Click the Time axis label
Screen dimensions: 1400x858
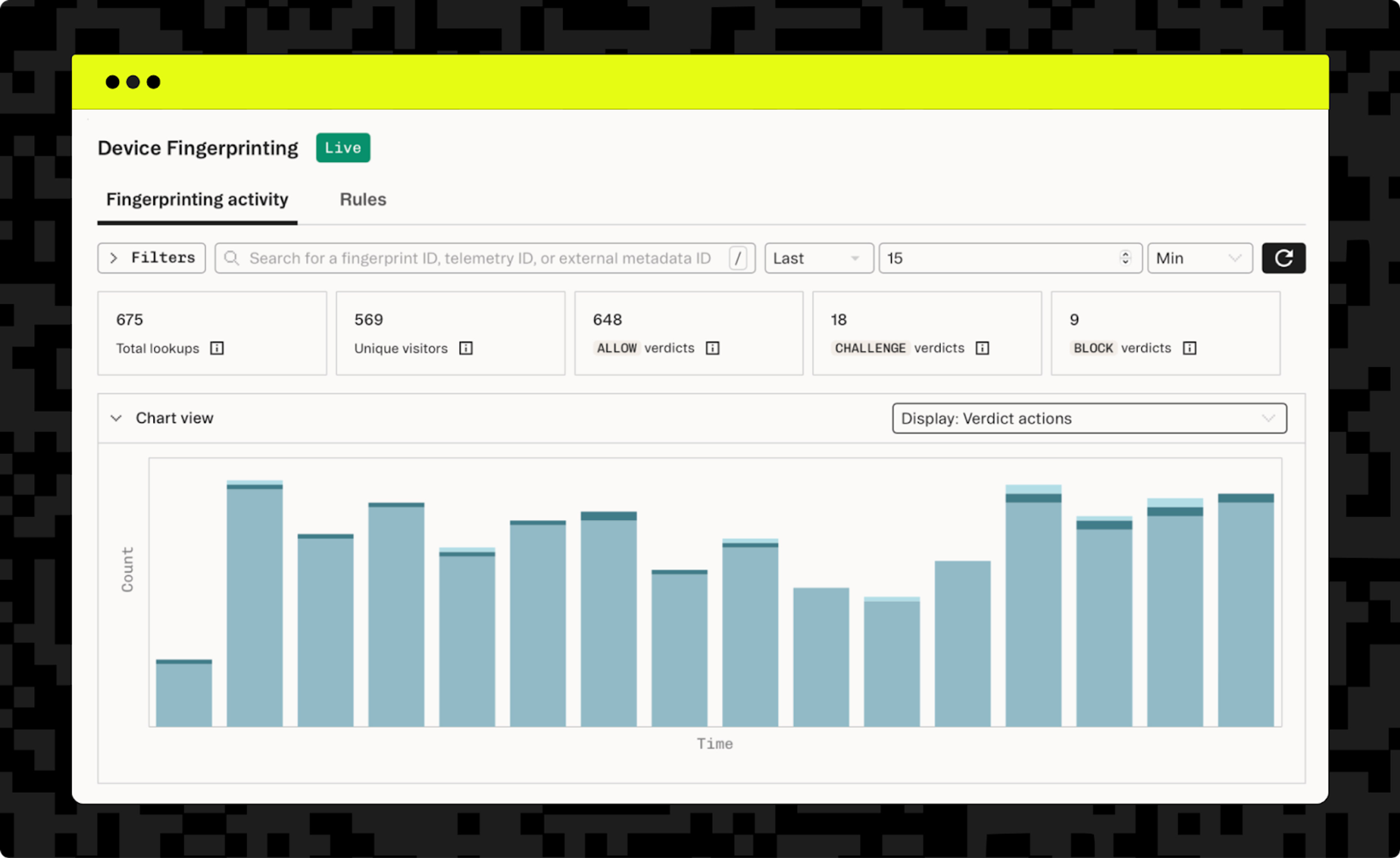point(715,744)
